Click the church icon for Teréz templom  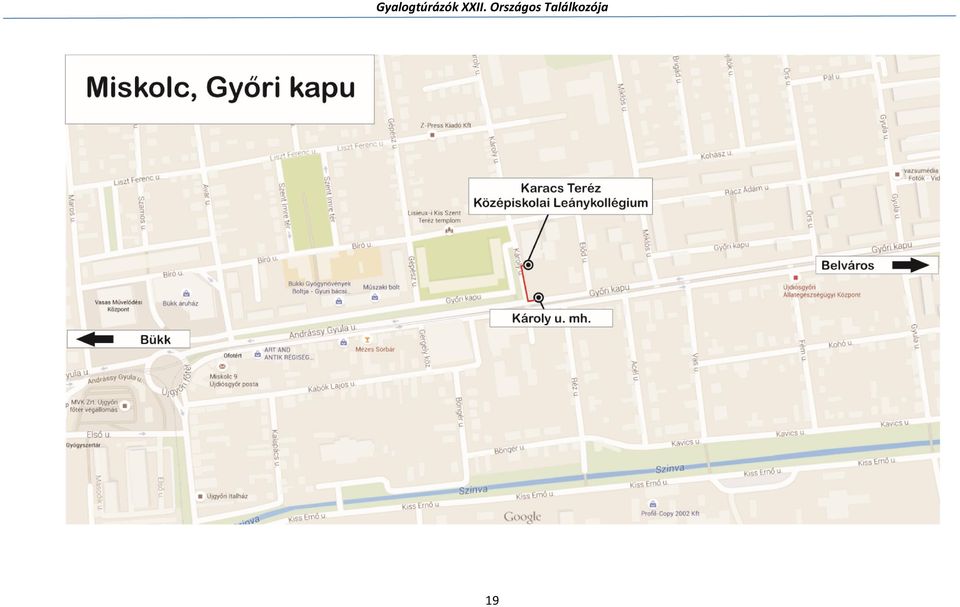tap(449, 230)
